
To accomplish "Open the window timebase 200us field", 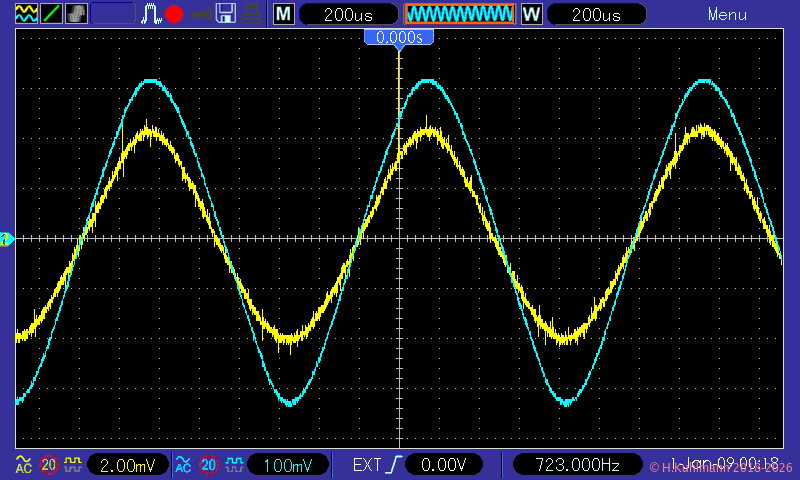I will point(596,14).
